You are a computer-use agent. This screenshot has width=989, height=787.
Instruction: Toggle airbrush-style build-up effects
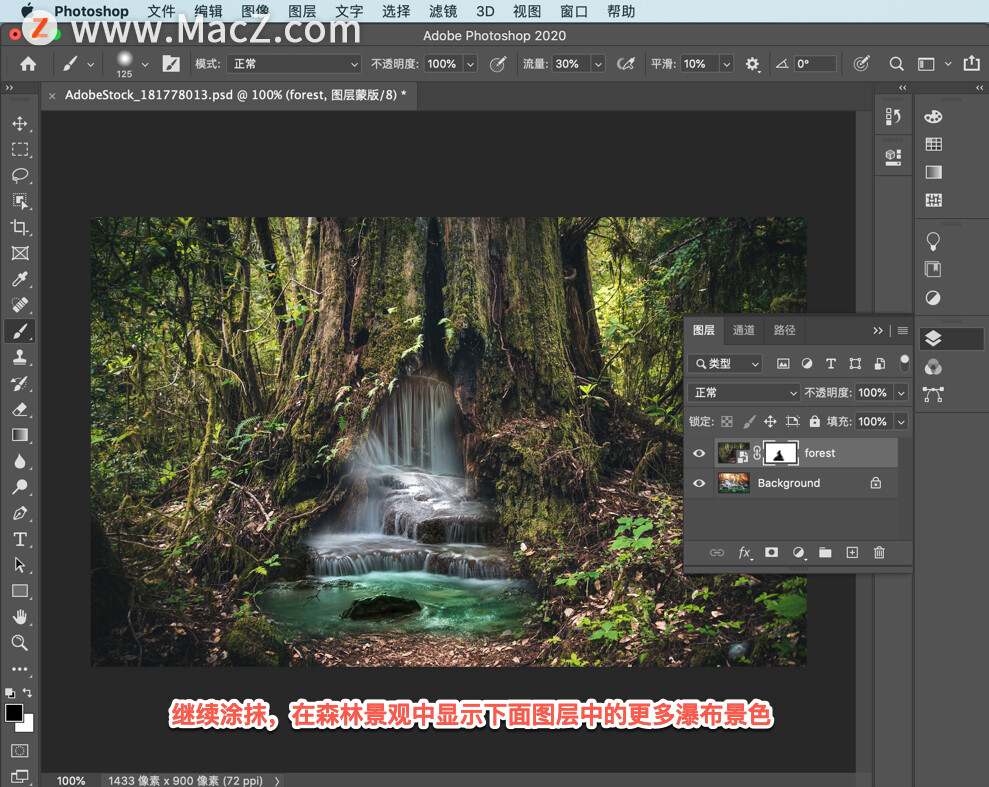click(626, 64)
